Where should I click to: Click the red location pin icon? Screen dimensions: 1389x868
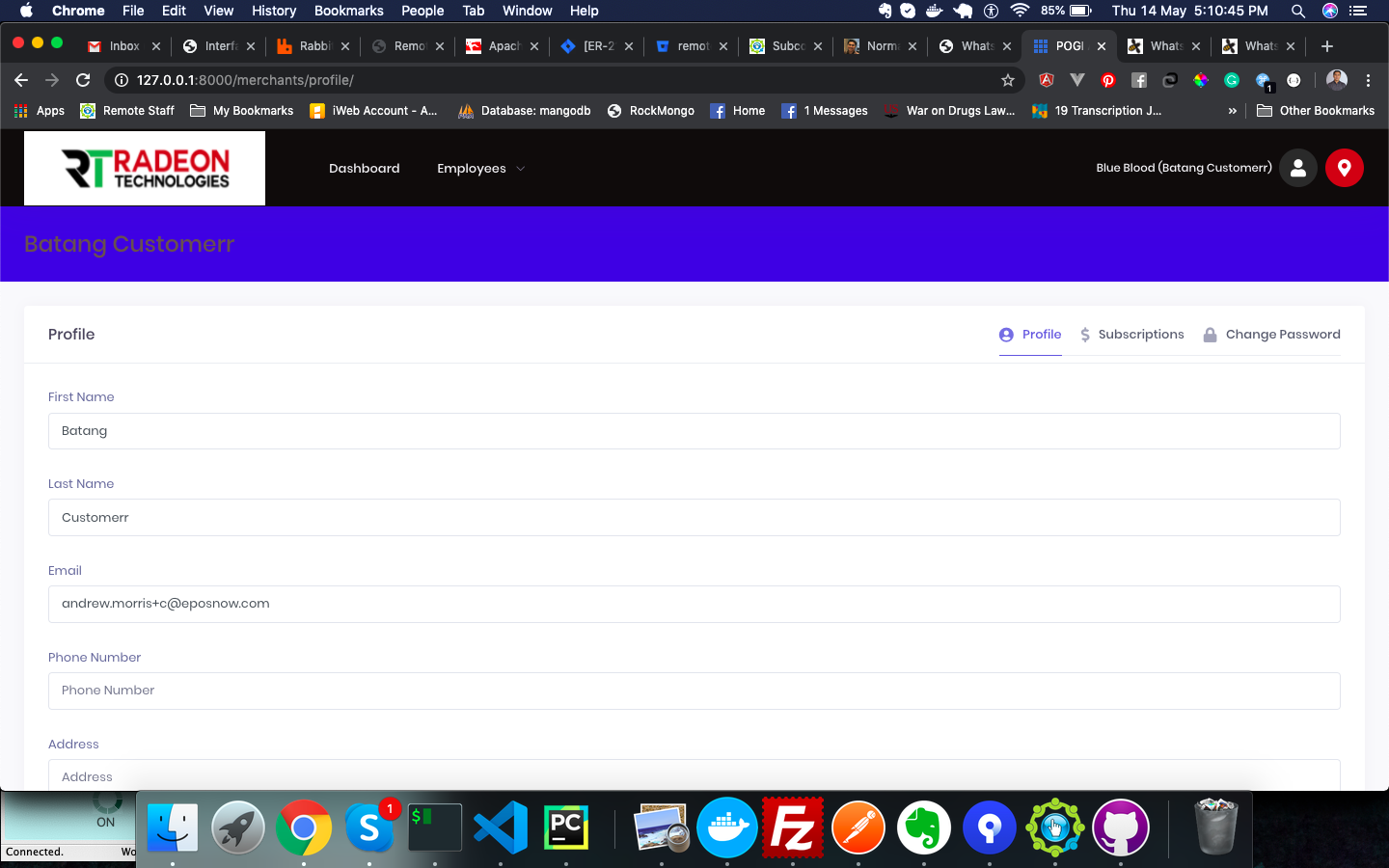pyautogui.click(x=1344, y=168)
